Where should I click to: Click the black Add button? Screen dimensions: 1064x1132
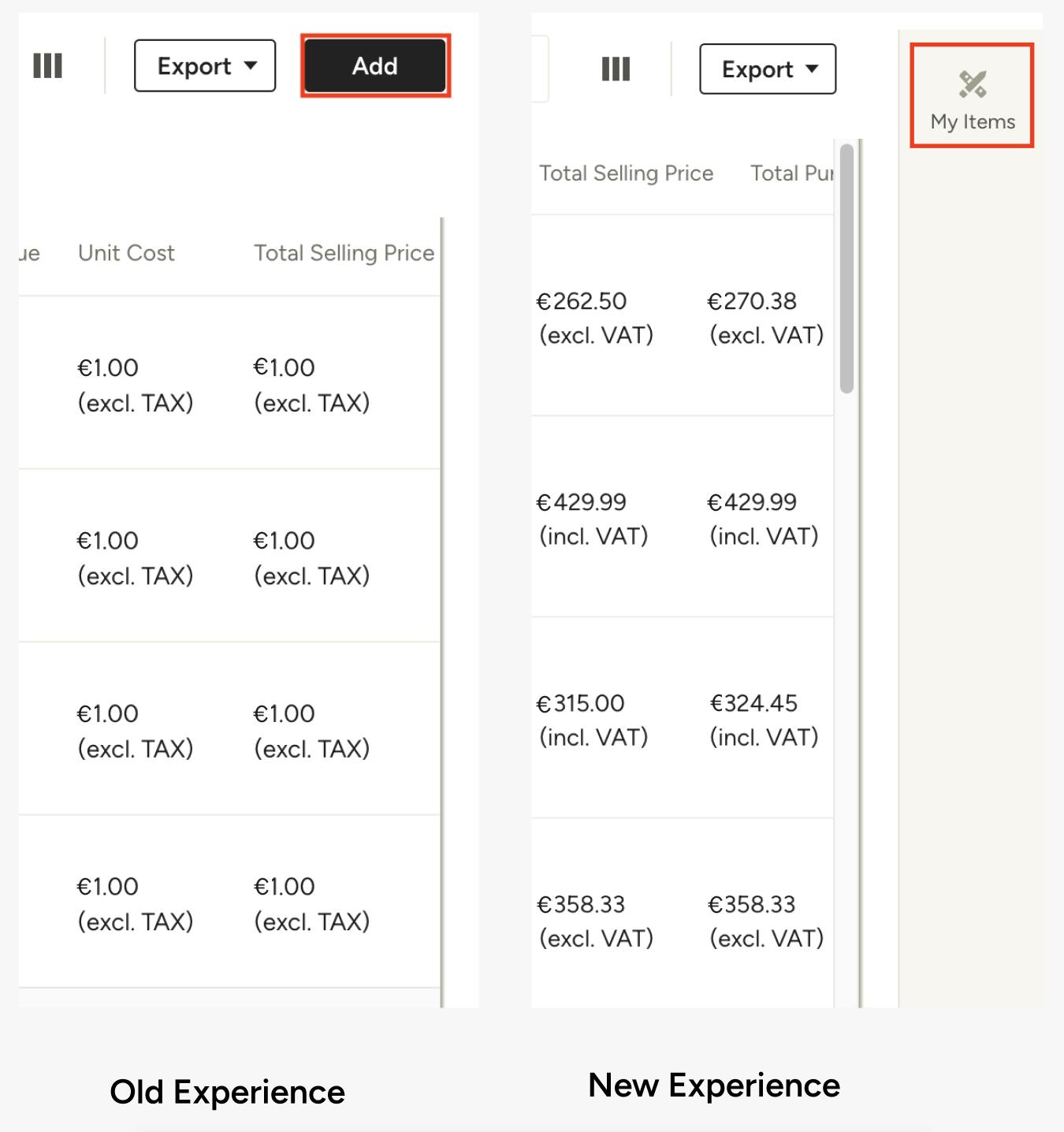[x=375, y=65]
